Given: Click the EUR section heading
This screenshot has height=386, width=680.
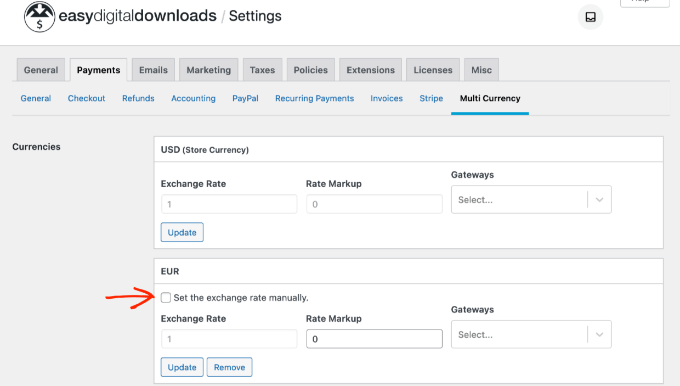Looking at the screenshot, I should [170, 271].
